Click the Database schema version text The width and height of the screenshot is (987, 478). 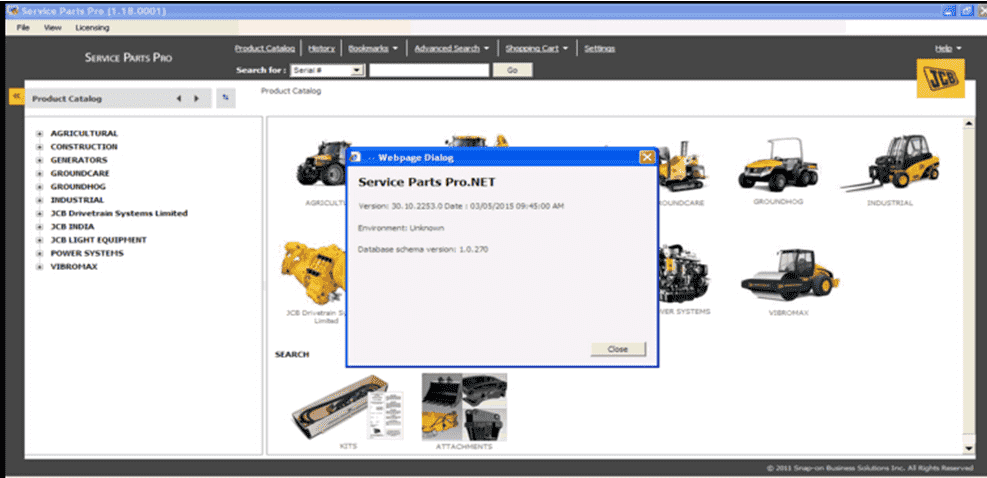(423, 249)
